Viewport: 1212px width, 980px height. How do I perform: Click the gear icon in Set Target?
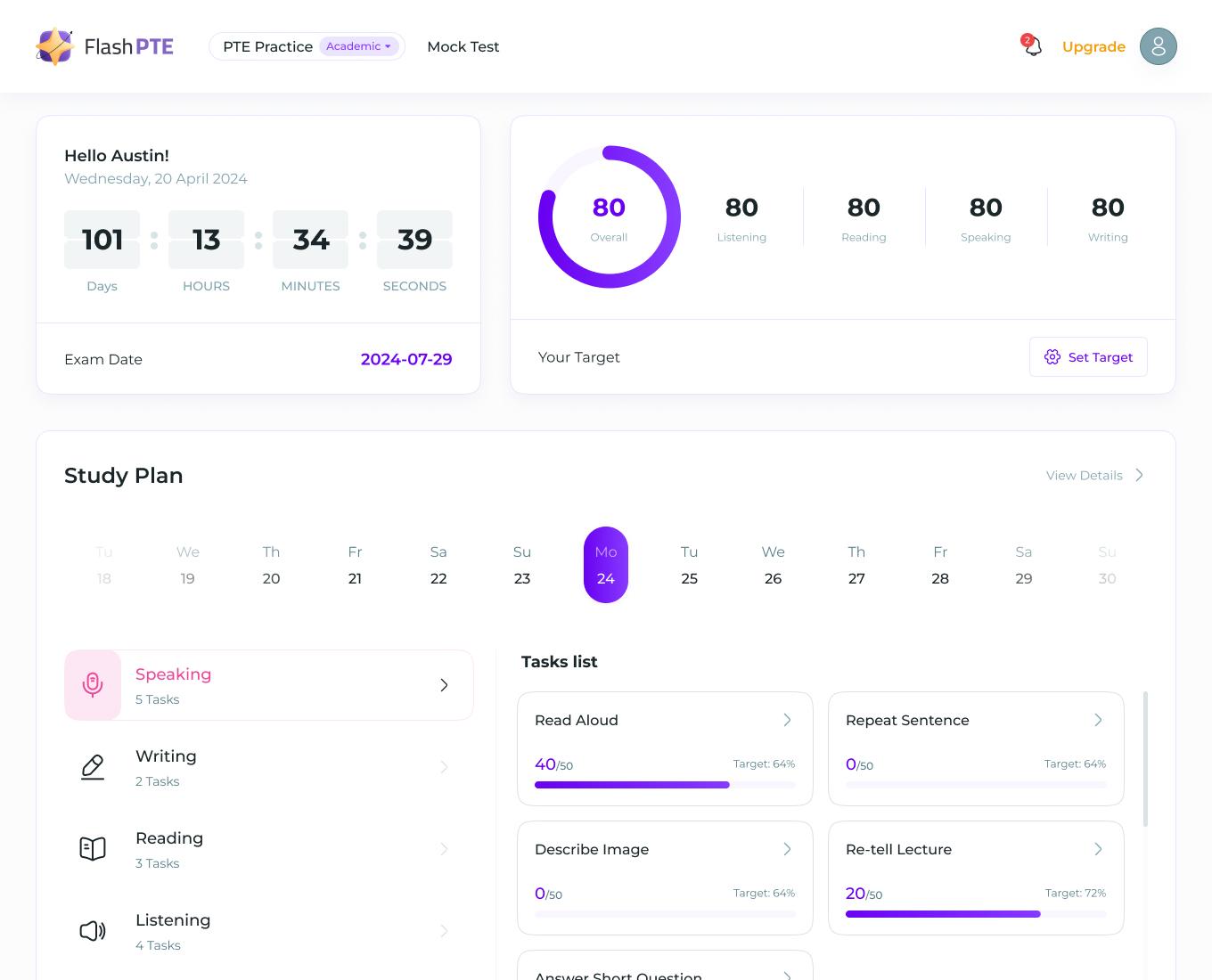(x=1052, y=357)
